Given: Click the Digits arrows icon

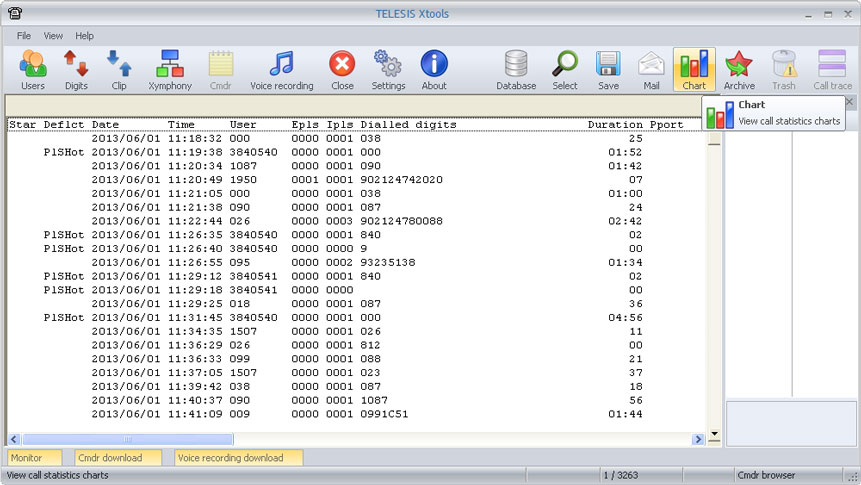Looking at the screenshot, I should point(76,65).
